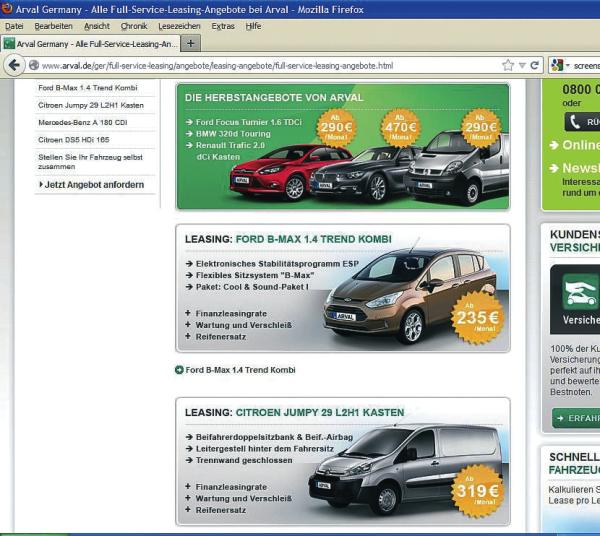
Task: Open sidebar link Mercedes-Benz A 180 CDI
Action: coord(83,122)
